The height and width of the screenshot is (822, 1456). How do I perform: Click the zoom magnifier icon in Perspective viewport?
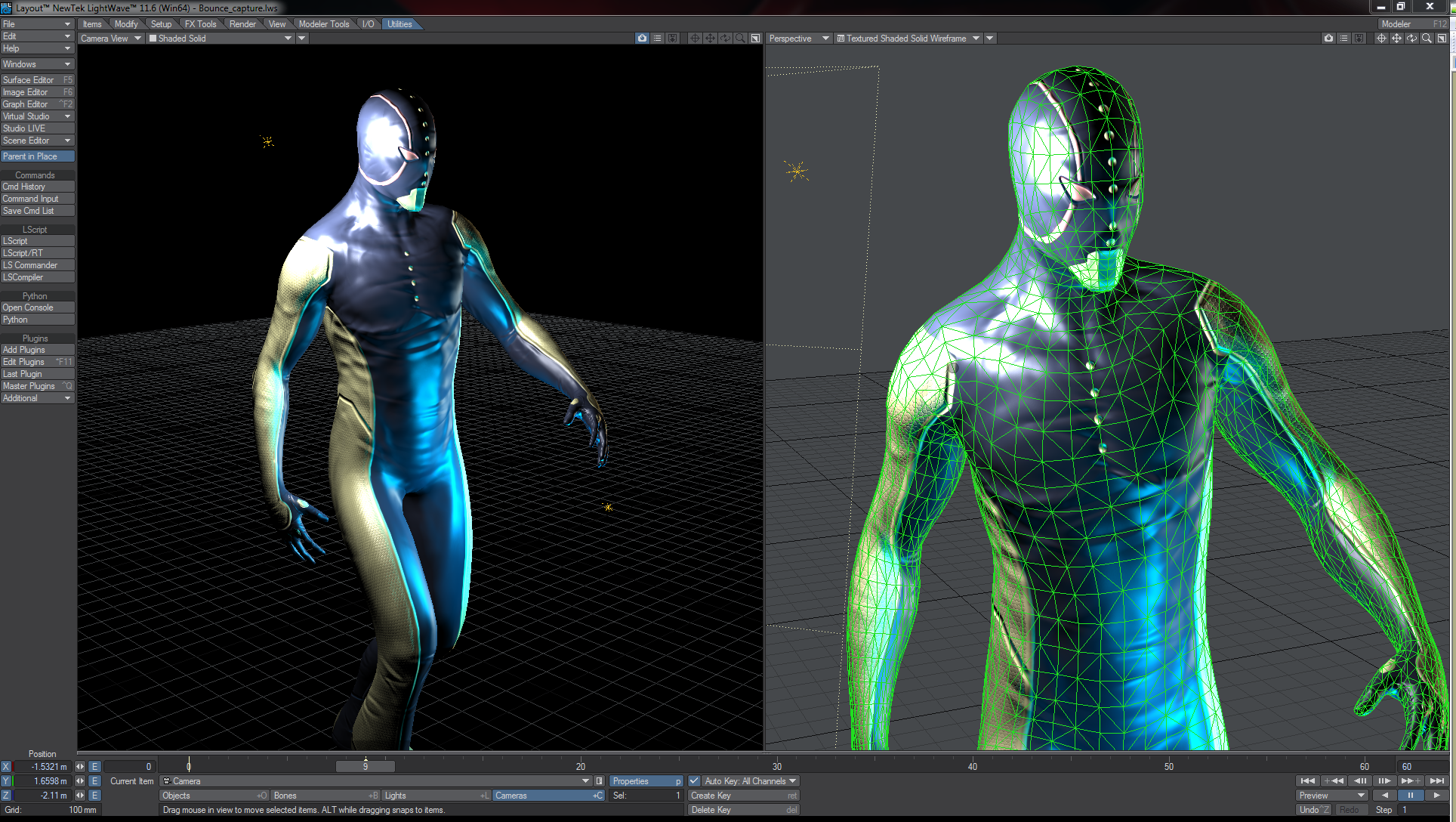click(x=1427, y=39)
